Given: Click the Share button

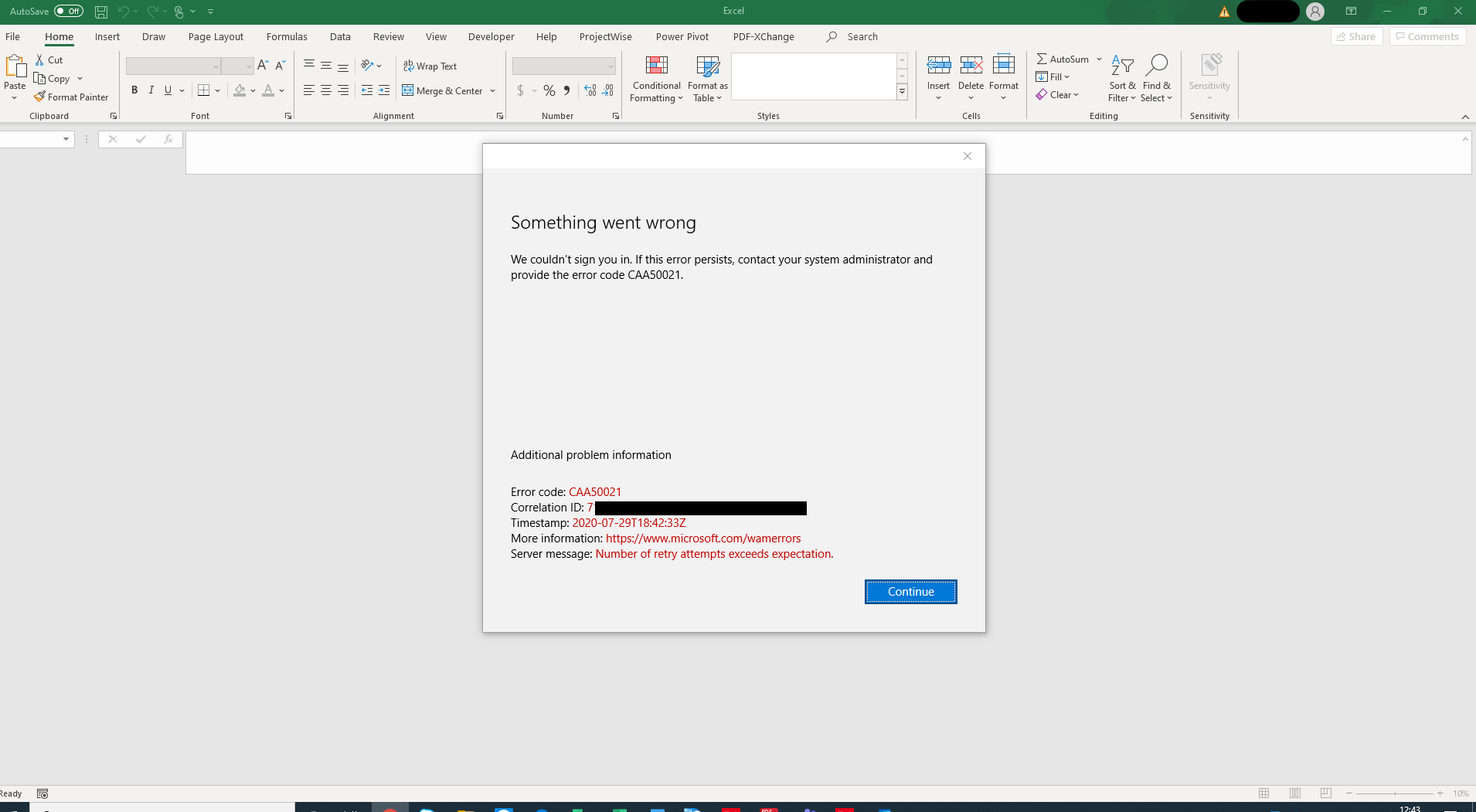Looking at the screenshot, I should [x=1356, y=36].
